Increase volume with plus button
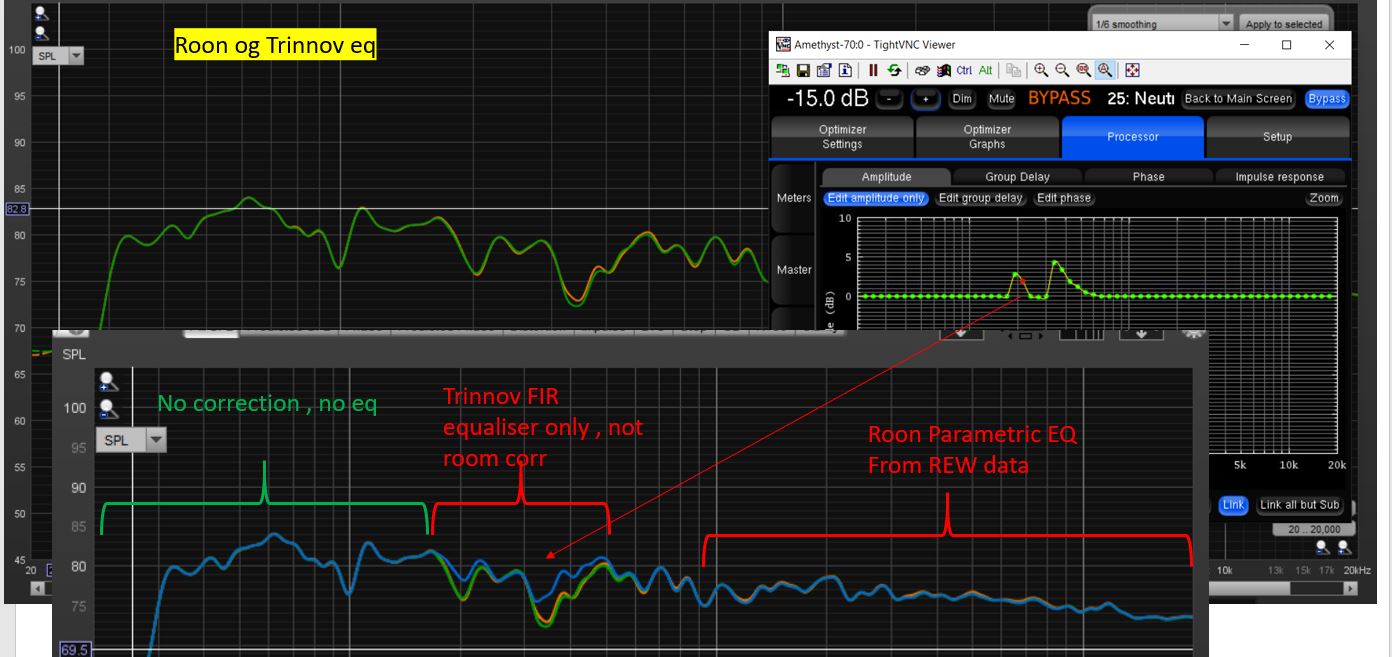1392x657 pixels. [926, 99]
